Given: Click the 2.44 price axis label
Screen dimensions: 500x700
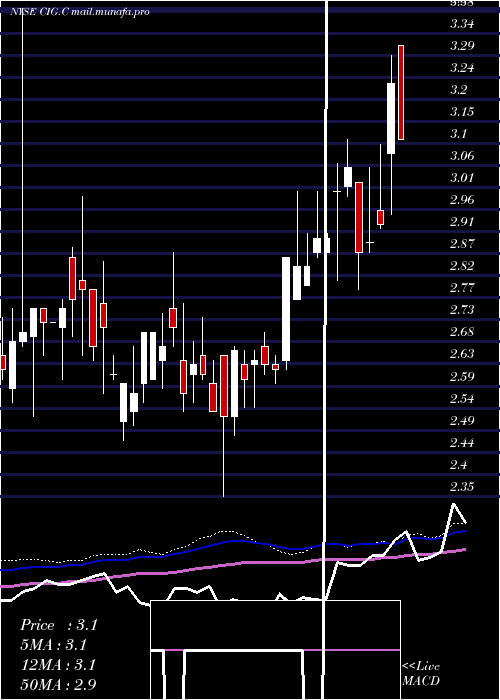Looking at the screenshot, I should pos(462,442).
